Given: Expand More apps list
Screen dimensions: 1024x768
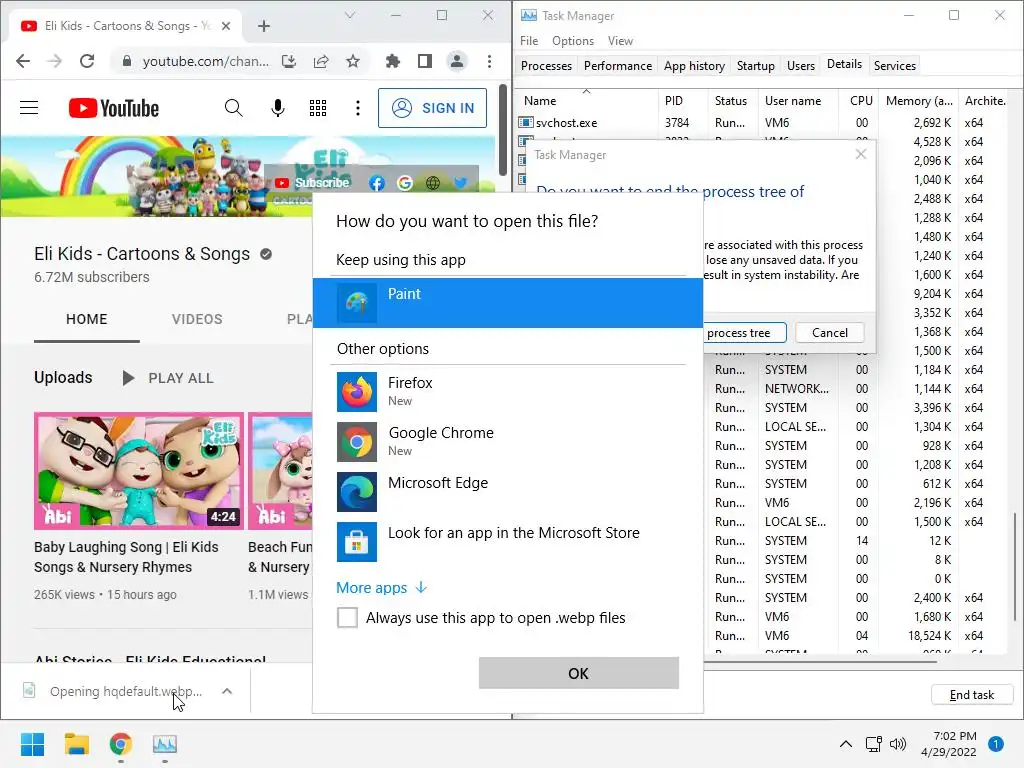Looking at the screenshot, I should (381, 588).
